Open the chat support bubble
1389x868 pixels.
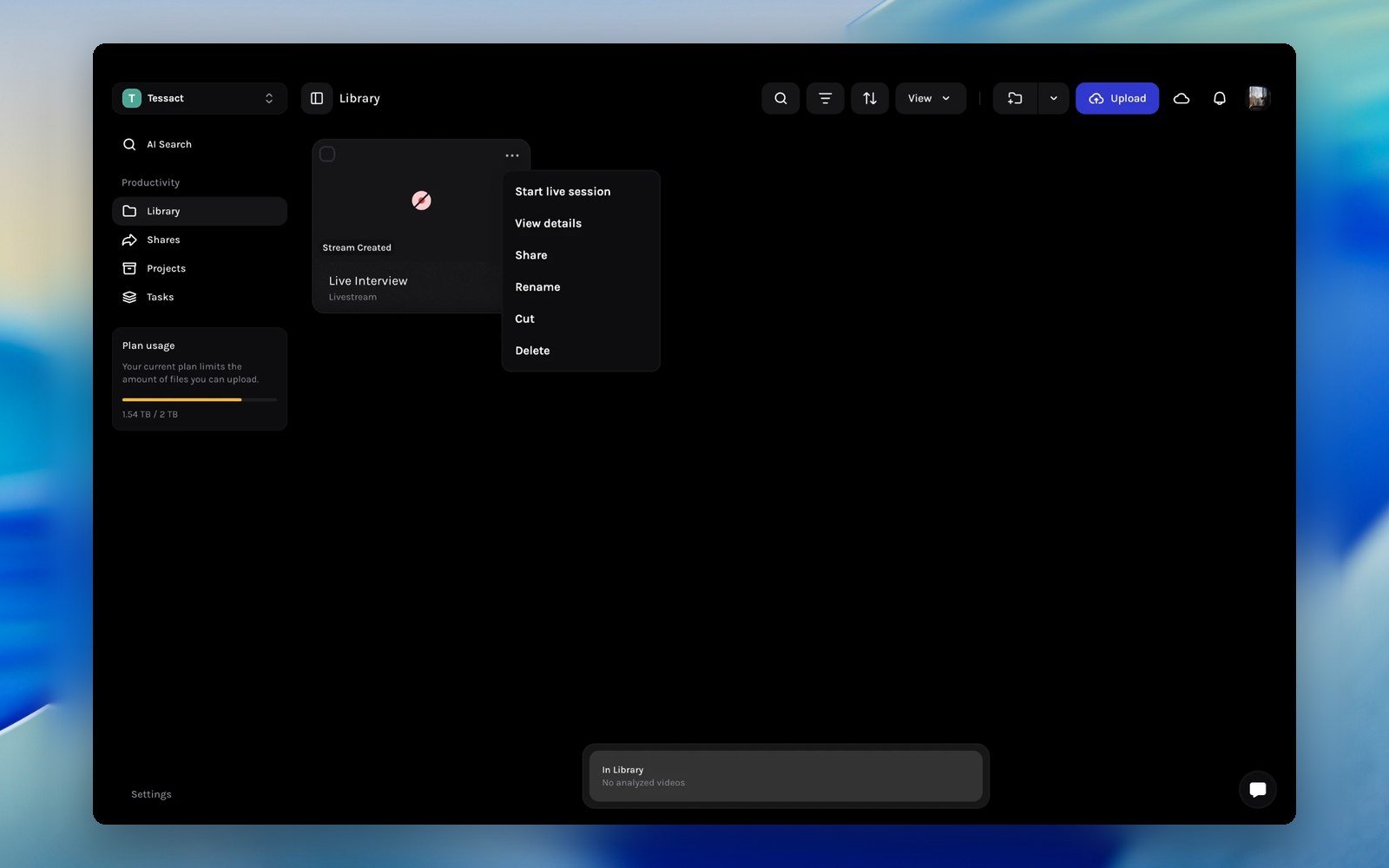pos(1257,789)
